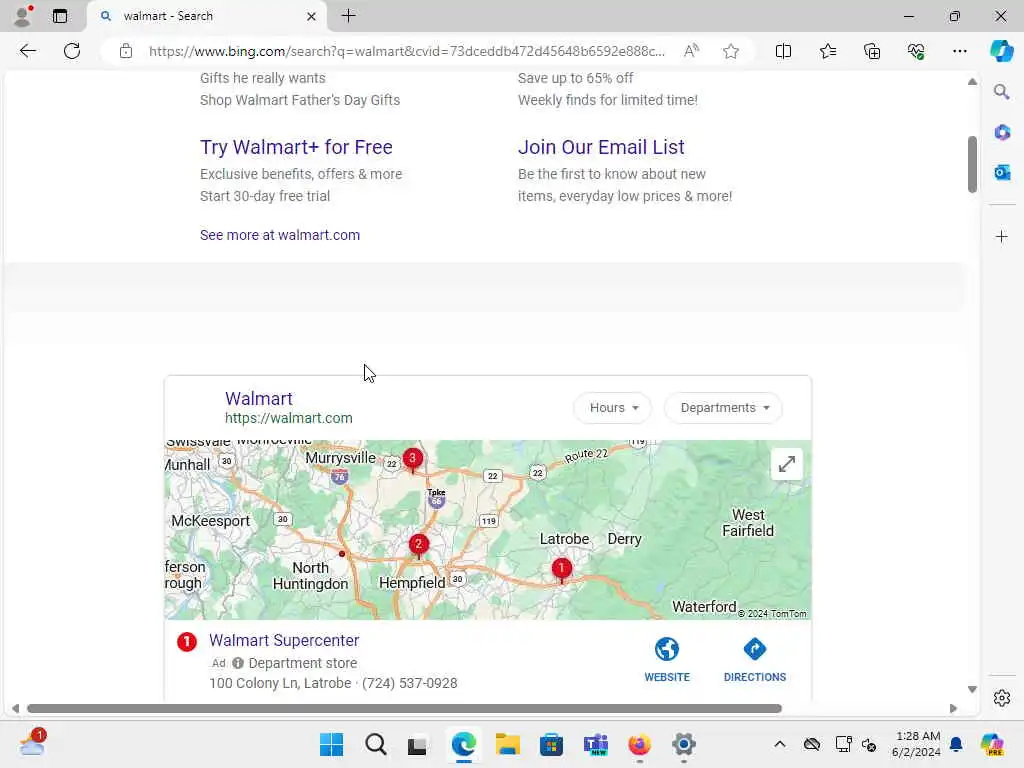1024x768 pixels.
Task: Refresh the current page
Action: pos(72,51)
